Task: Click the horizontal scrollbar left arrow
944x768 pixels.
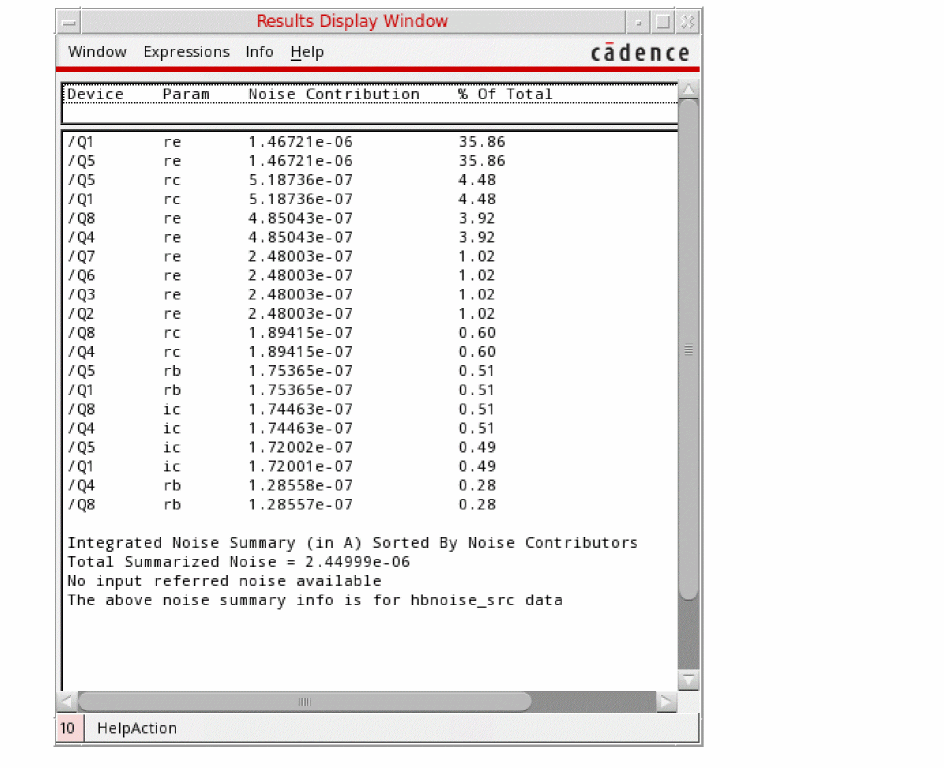Action: [67, 701]
